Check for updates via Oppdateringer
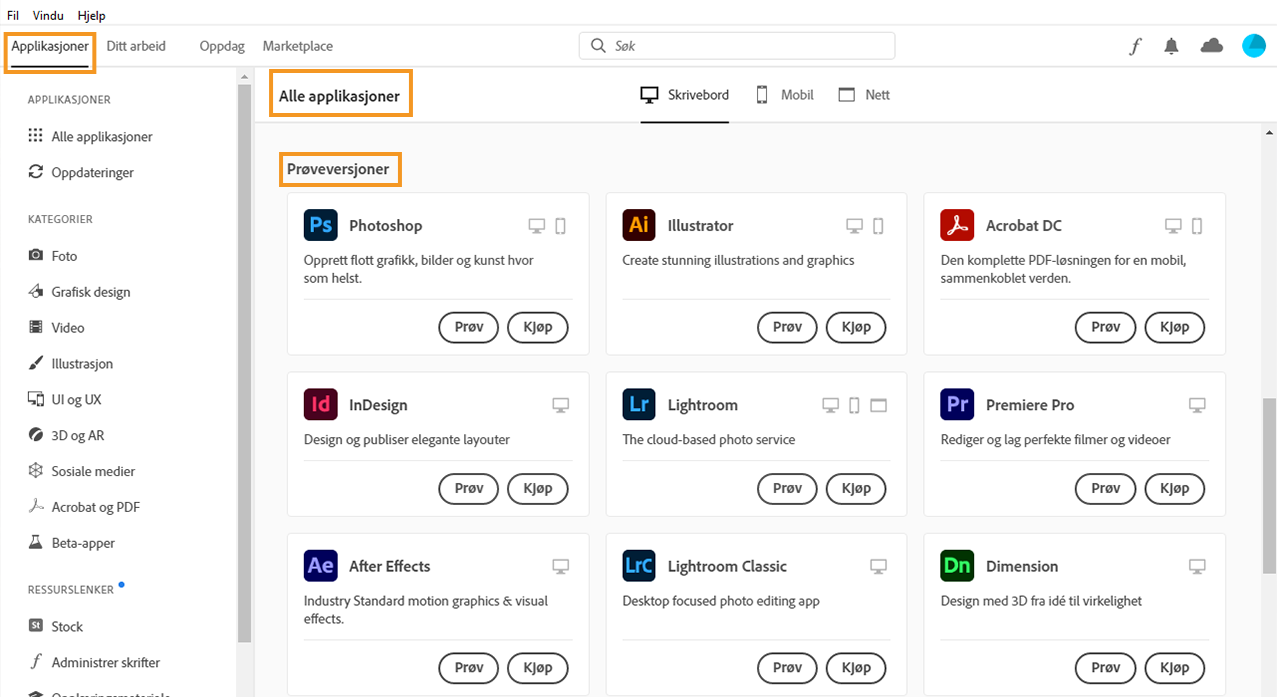The height and width of the screenshot is (697, 1277). click(91, 172)
